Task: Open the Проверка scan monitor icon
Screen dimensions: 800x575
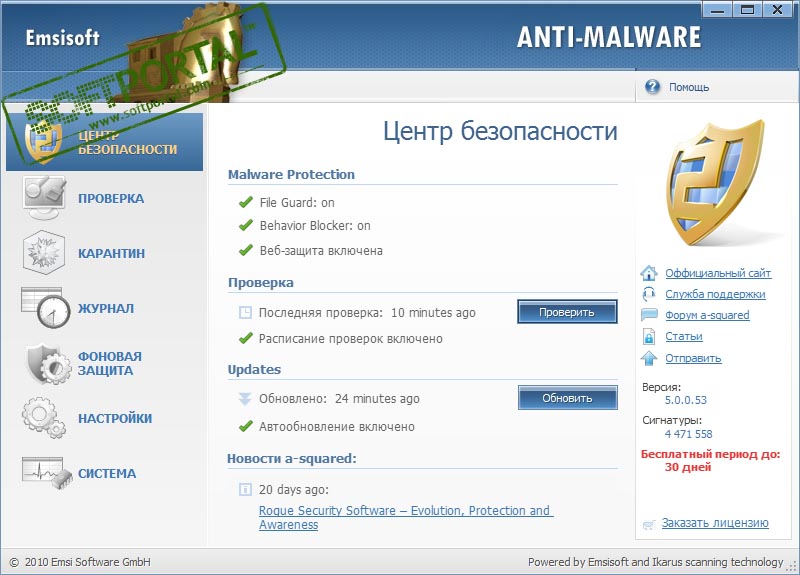Action: tap(44, 198)
